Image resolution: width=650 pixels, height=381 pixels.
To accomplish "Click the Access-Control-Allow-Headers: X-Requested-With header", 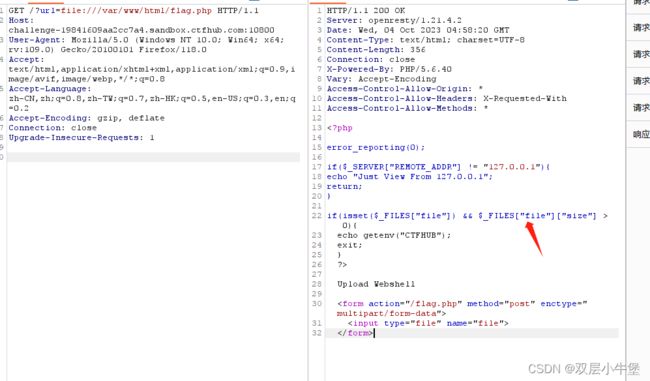I will click(x=446, y=98).
